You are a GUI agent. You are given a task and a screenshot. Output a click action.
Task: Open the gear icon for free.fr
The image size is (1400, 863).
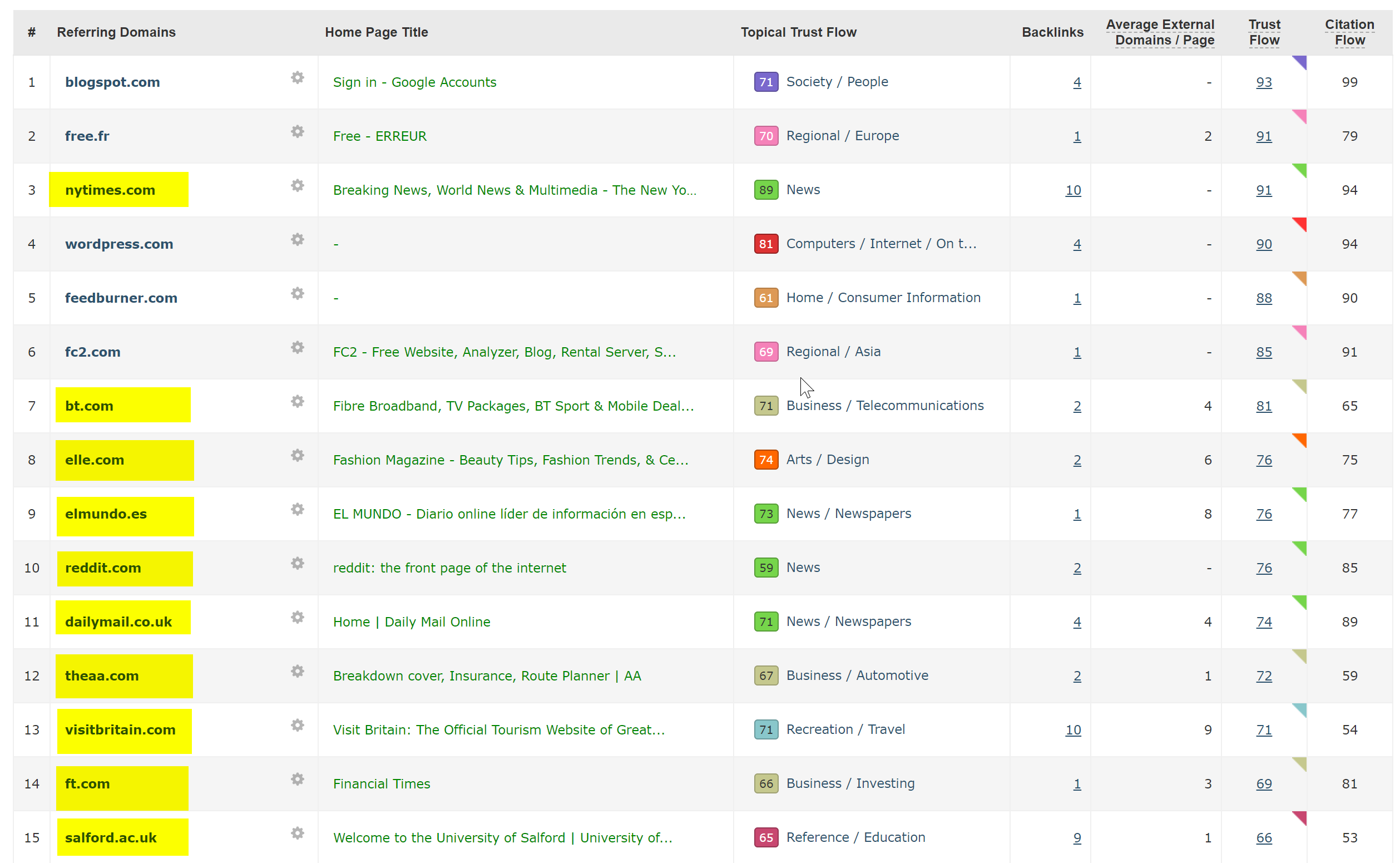coord(297,132)
